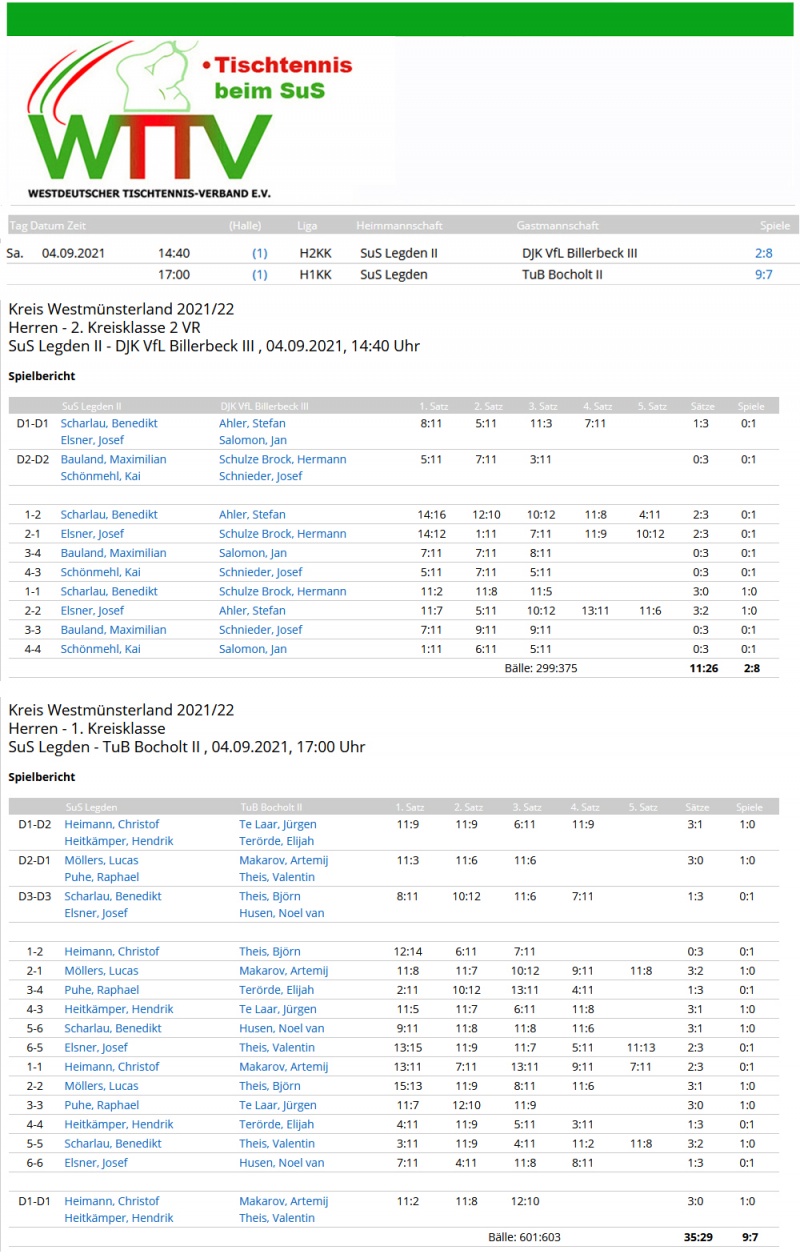The height and width of the screenshot is (1258, 800).
Task: Click hall (1) link for 14:40 match
Action: coord(259,253)
